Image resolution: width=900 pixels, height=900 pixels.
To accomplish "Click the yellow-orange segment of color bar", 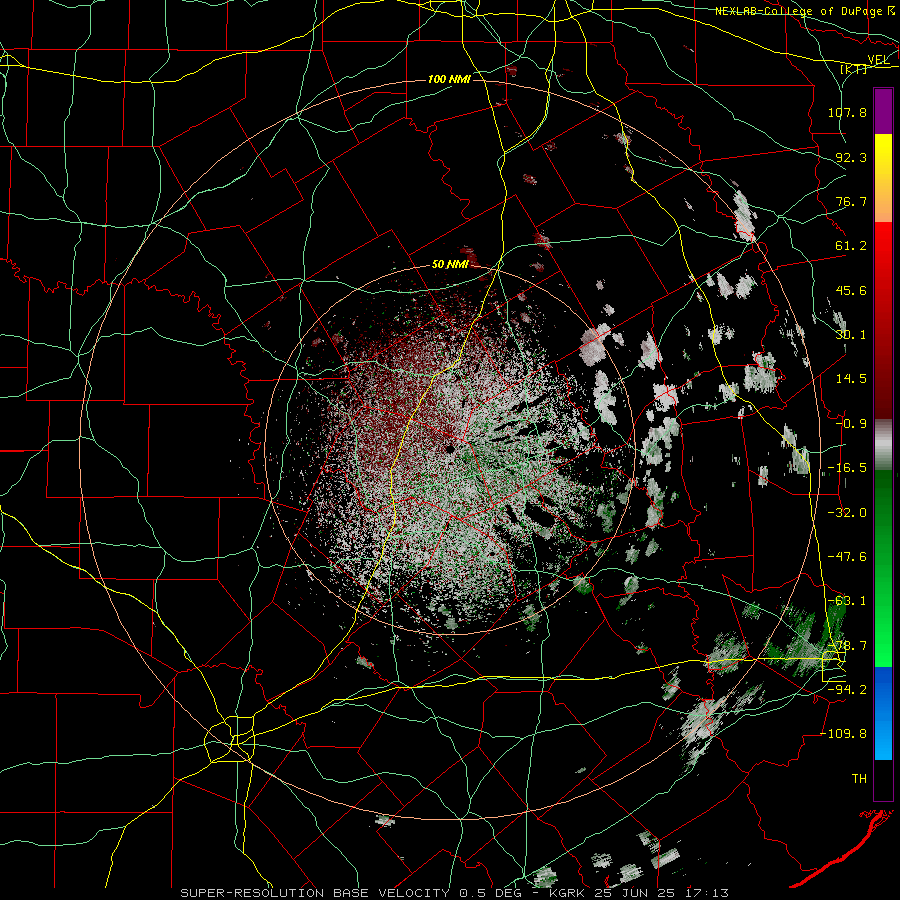I will 884,179.
